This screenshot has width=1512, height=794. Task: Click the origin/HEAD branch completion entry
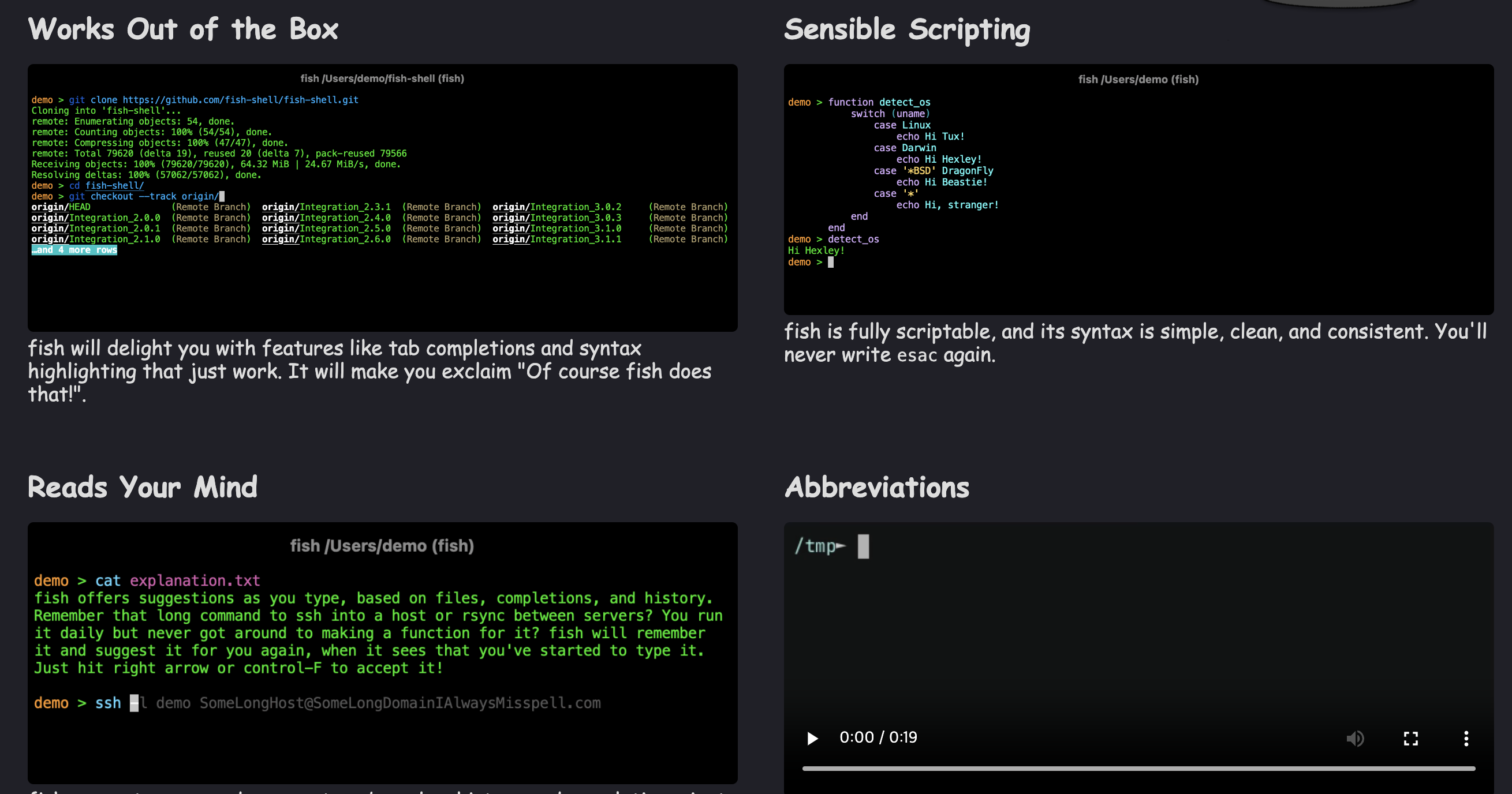coord(61,207)
